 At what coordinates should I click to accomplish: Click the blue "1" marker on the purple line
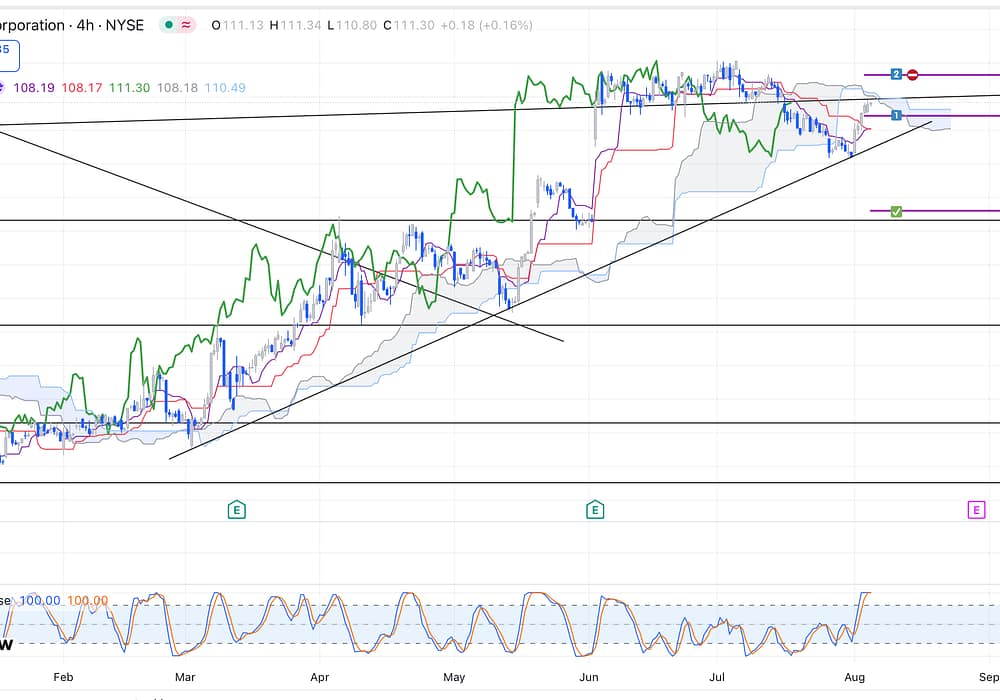897,116
